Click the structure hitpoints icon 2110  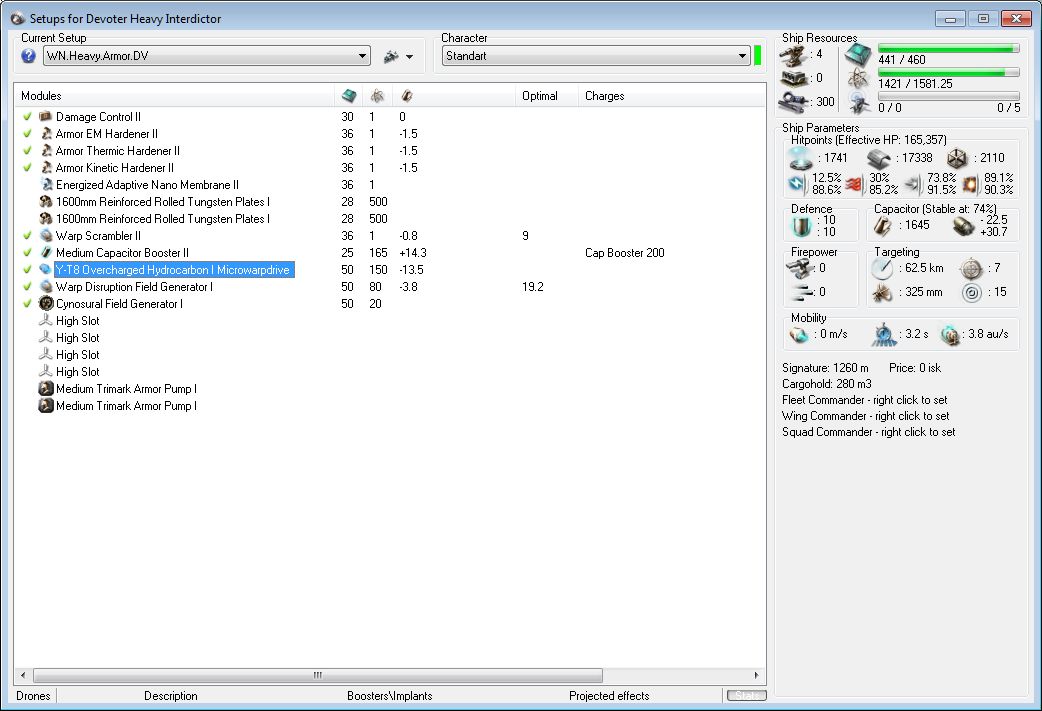point(958,158)
